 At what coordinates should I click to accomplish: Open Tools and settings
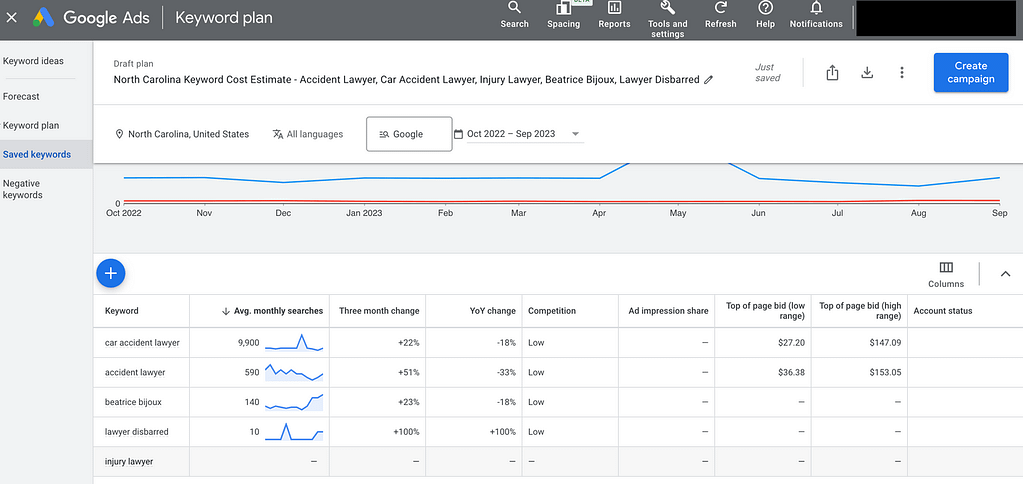click(667, 20)
